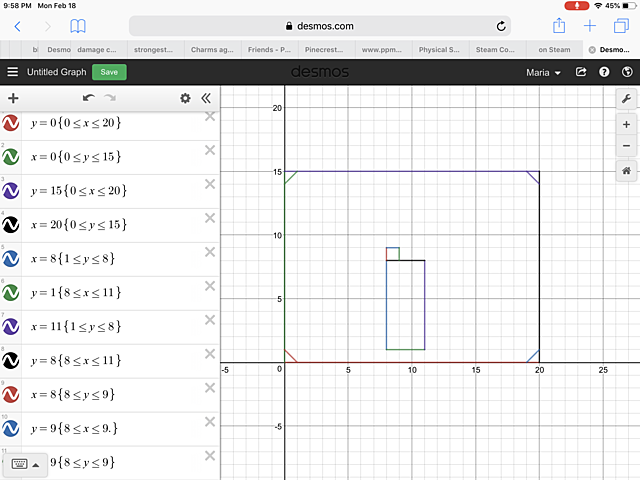This screenshot has width=640, height=480.
Task: Zoom out on the graph
Action: (x=626, y=146)
